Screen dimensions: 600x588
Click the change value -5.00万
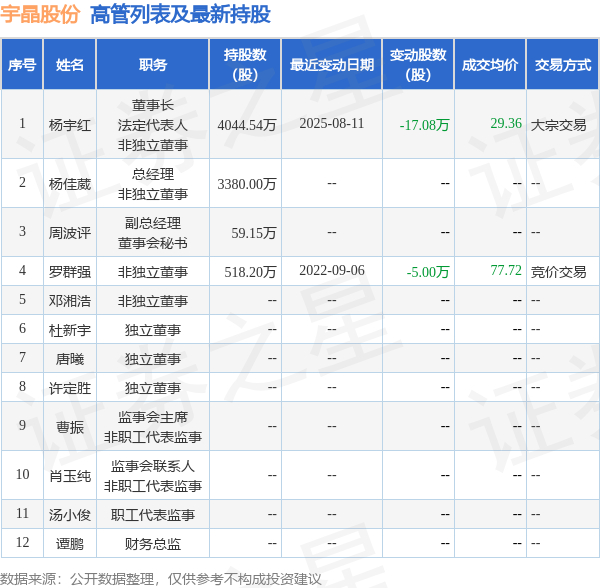coord(428,272)
